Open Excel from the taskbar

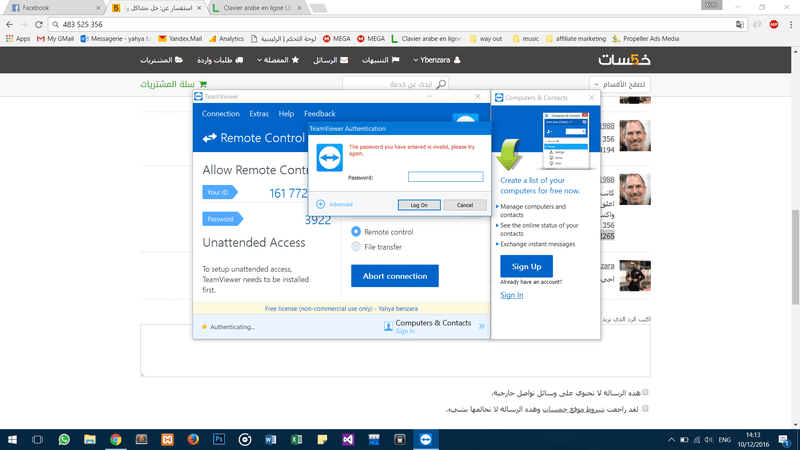(296, 439)
